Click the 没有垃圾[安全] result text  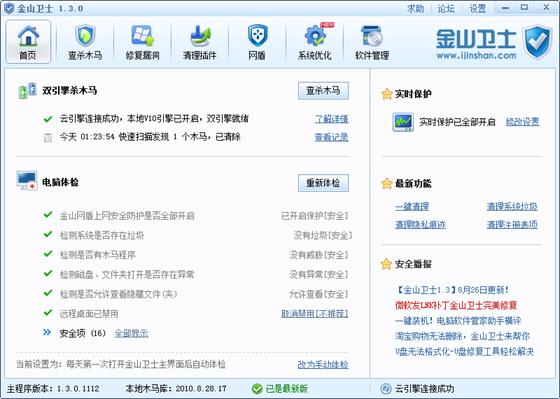point(323,235)
